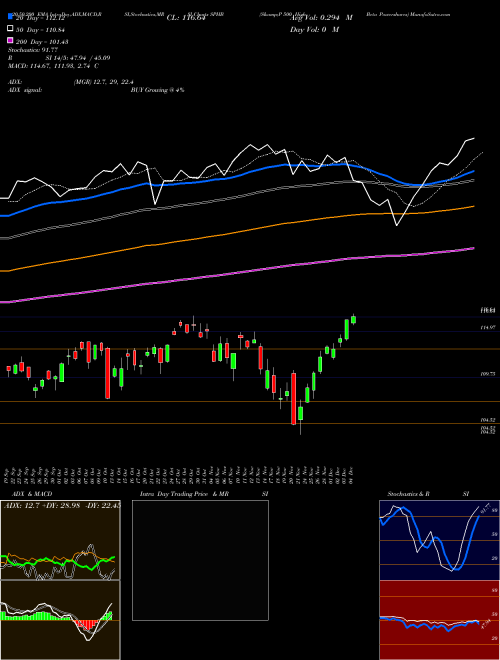Click the '(MGR) 12.7, 29, 22.4' ADX values
Screen dimensions: 500x660
[x=104, y=82]
